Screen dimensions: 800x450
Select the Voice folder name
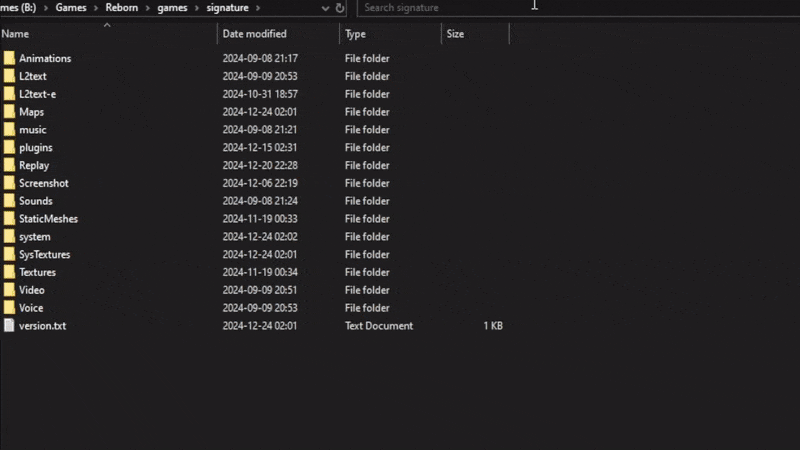click(x=31, y=308)
